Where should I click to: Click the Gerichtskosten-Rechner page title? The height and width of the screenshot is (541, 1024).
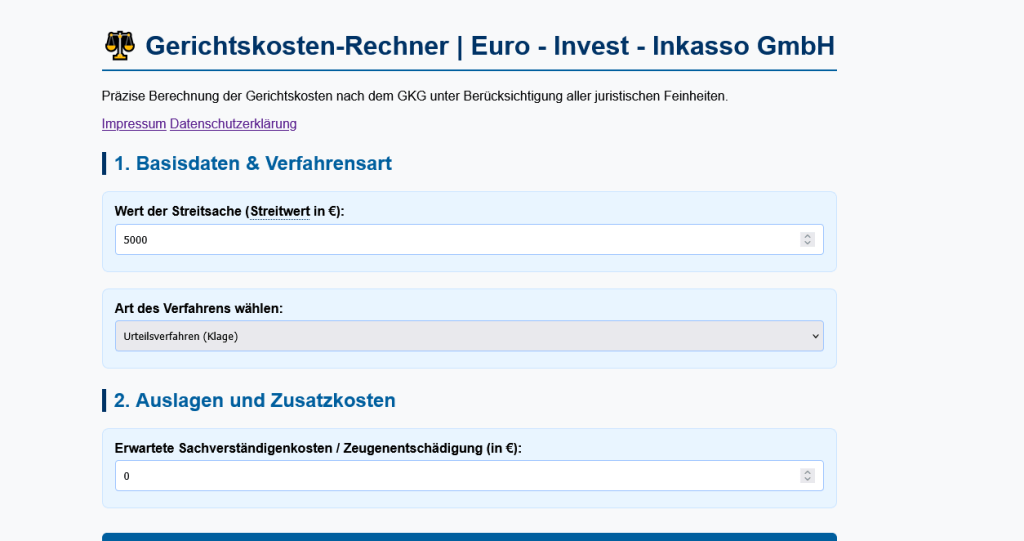pyautogui.click(x=489, y=46)
